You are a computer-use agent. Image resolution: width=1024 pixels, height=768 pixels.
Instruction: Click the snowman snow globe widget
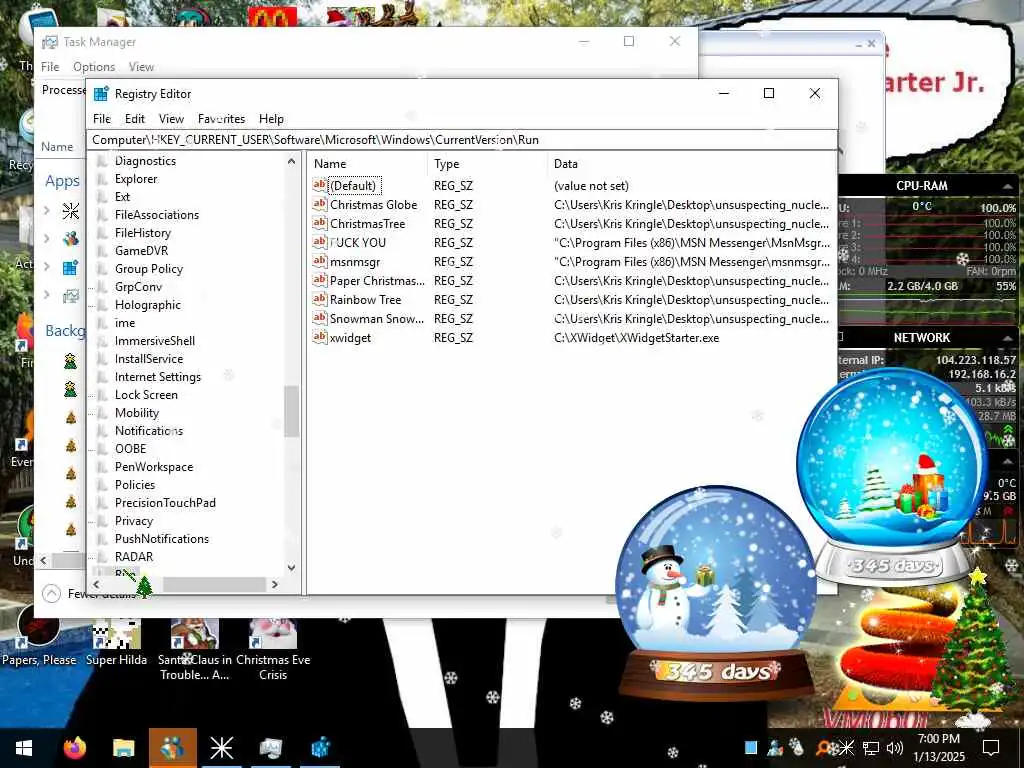[x=716, y=591]
